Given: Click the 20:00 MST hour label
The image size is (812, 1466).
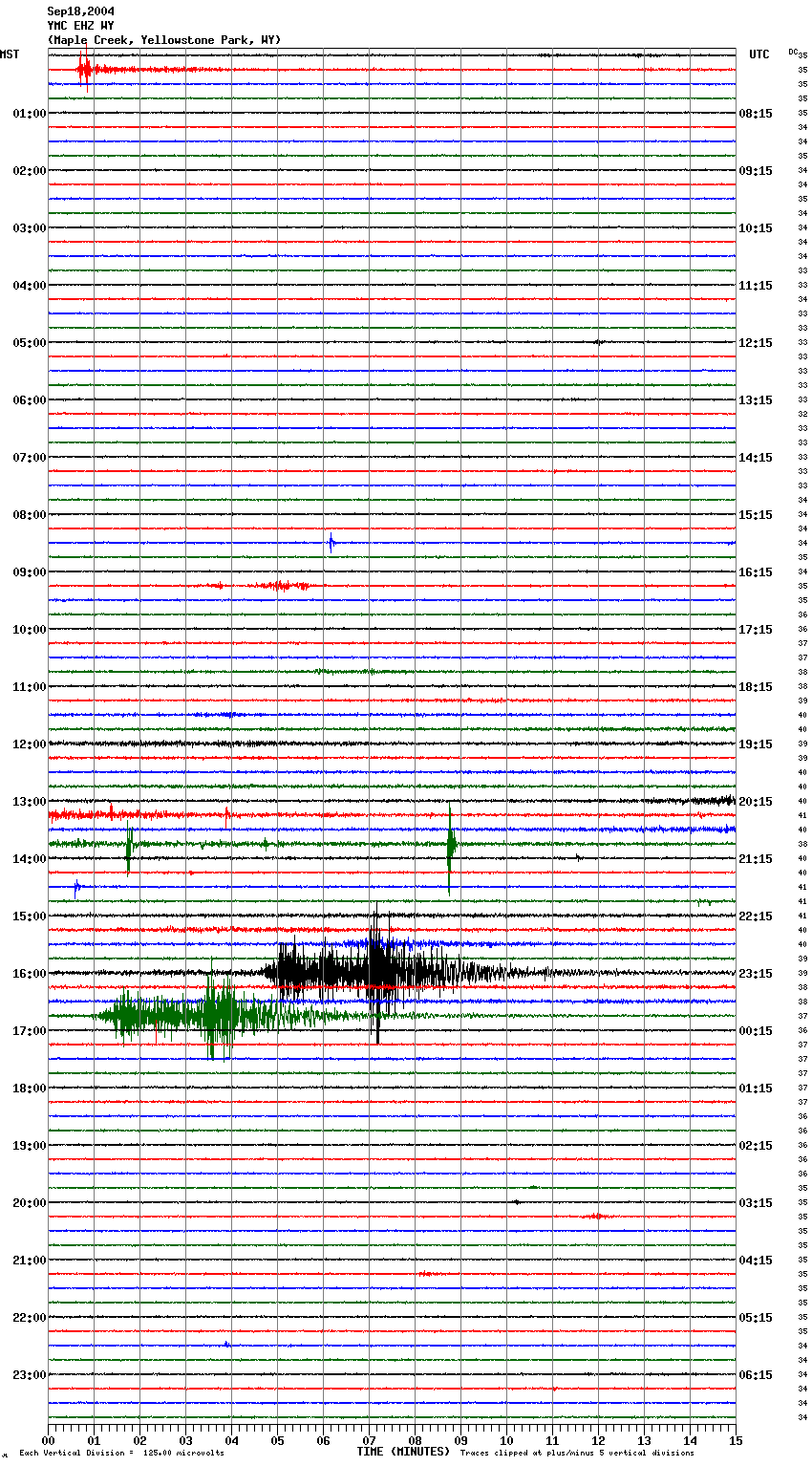Looking at the screenshot, I should tap(29, 1203).
